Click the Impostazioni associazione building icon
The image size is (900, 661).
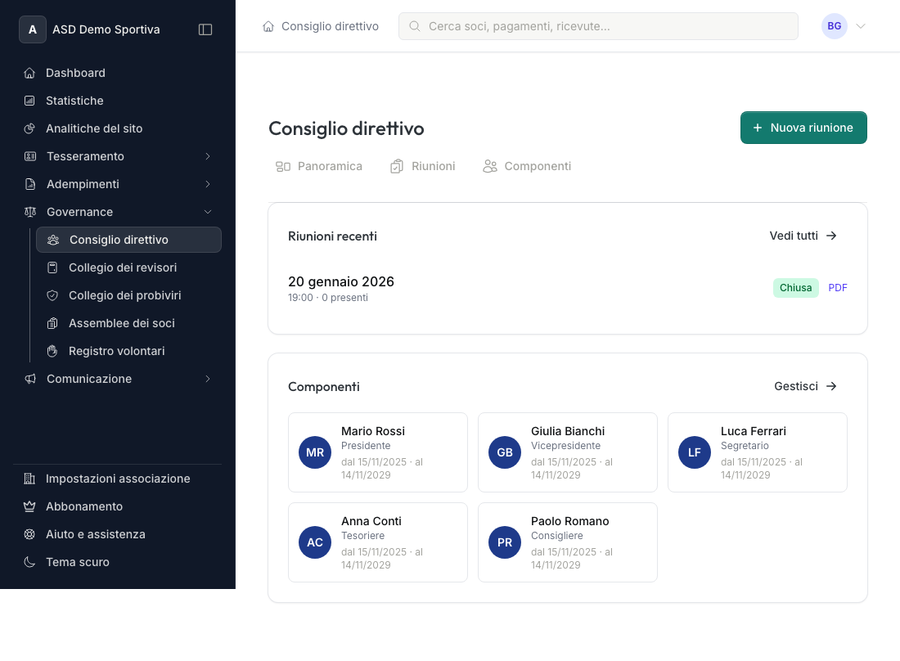[x=29, y=479]
